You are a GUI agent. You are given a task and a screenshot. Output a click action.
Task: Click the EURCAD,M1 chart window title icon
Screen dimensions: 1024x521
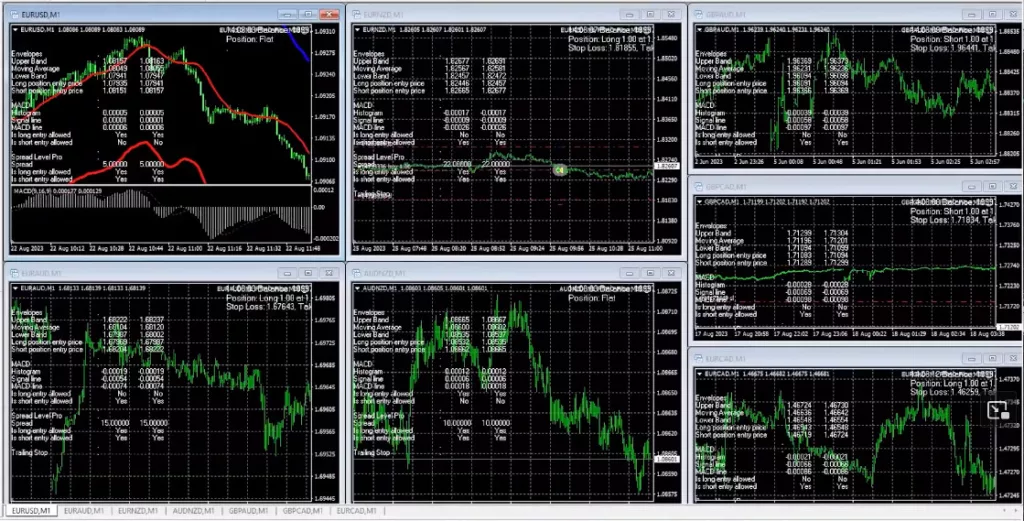[701, 357]
